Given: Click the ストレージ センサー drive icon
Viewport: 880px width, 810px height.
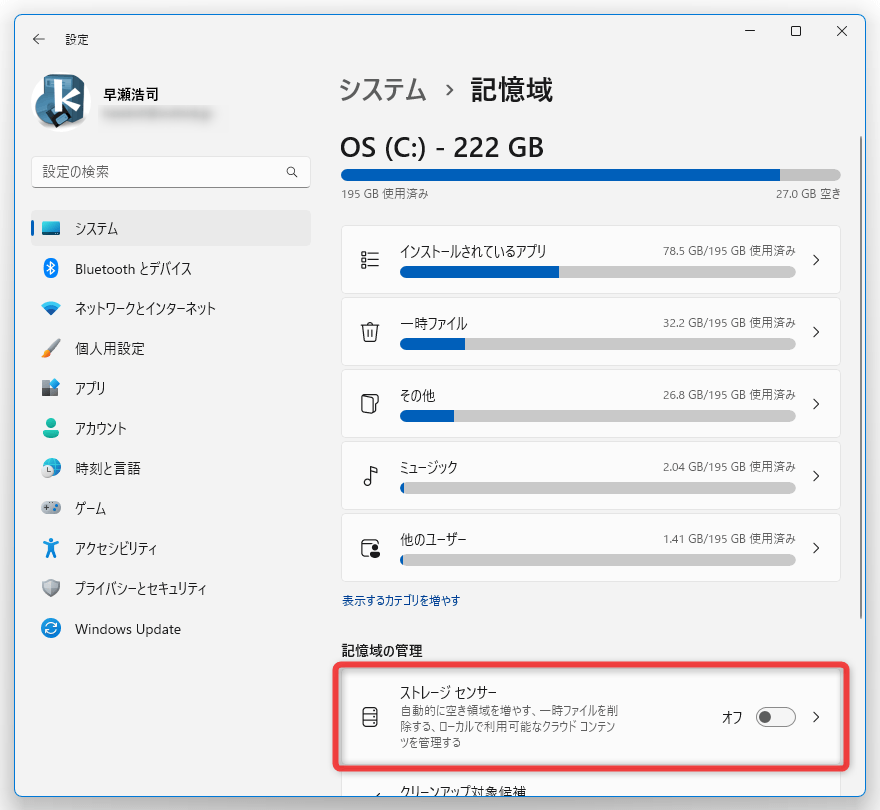Looking at the screenshot, I should [370, 717].
